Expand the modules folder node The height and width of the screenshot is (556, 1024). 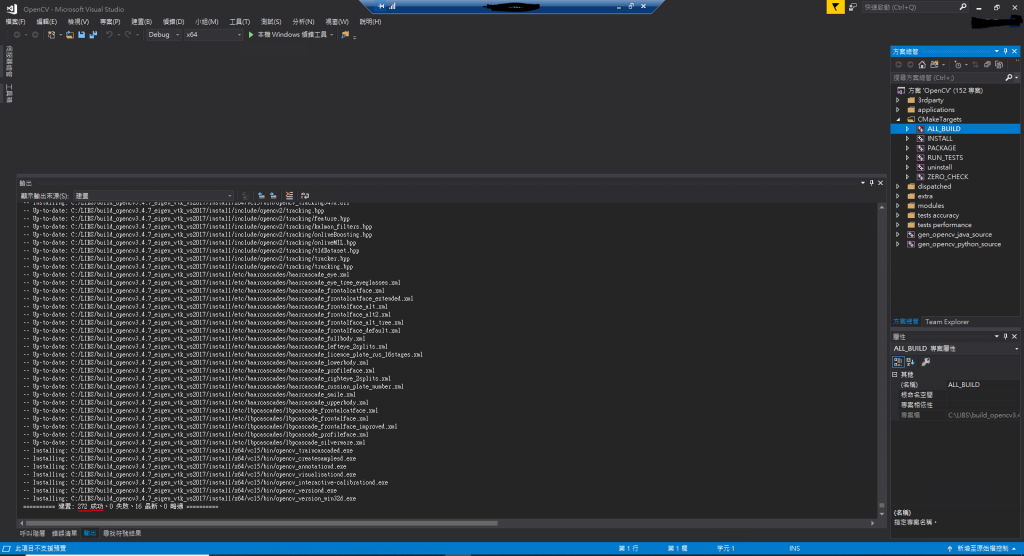(898, 206)
